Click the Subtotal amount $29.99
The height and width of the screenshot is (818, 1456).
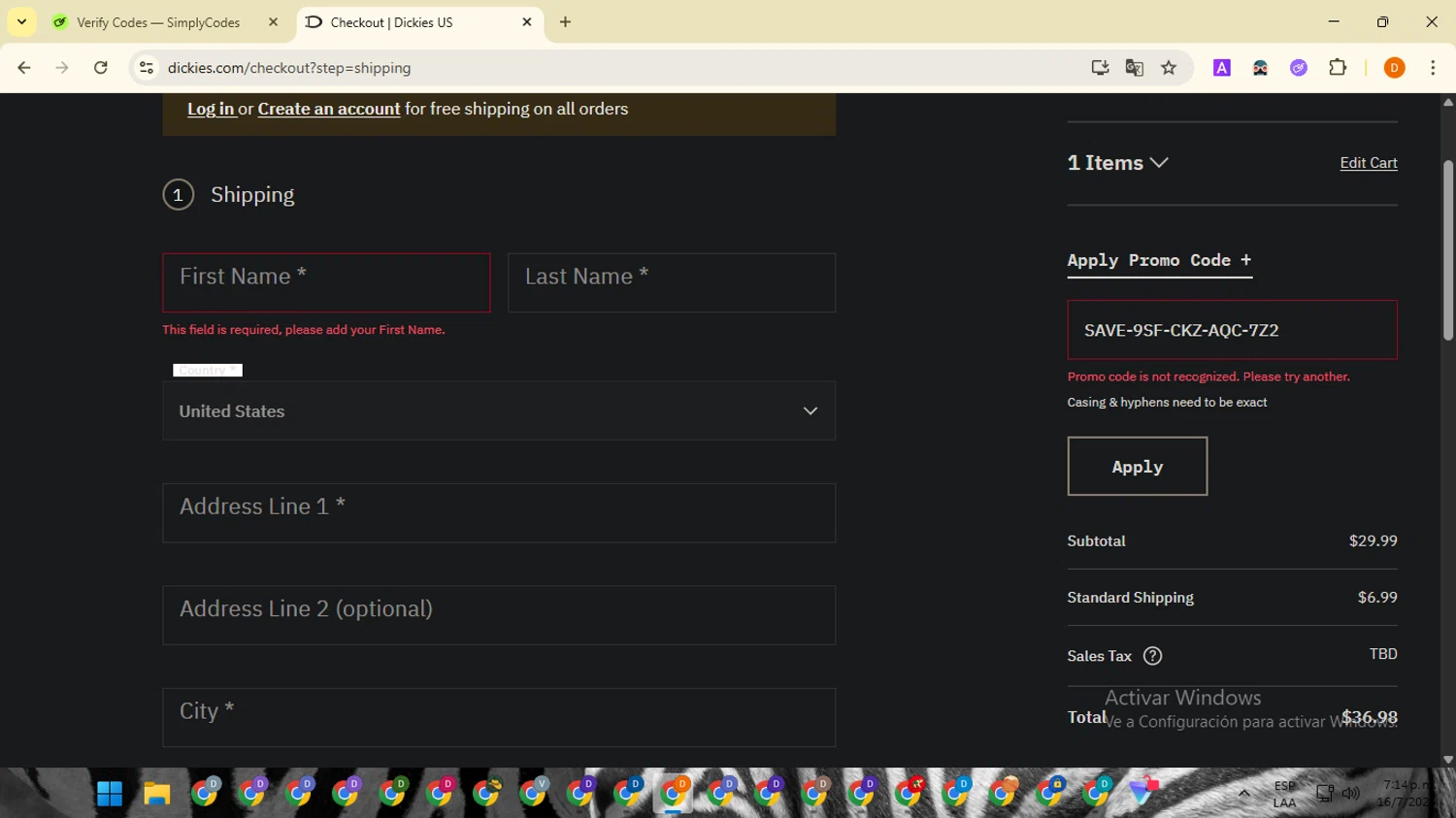point(1373,540)
